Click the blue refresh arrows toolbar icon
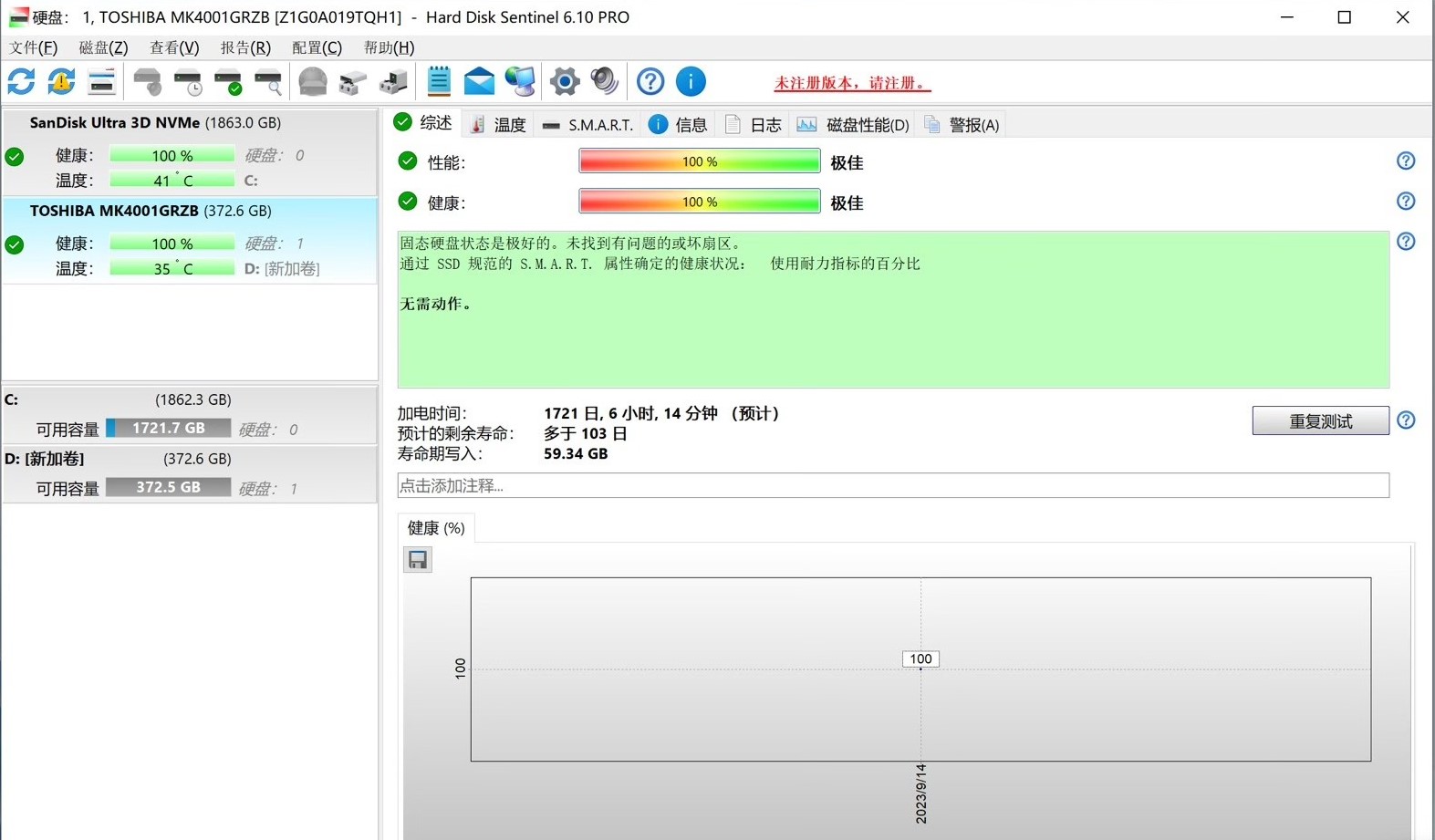Screen dimensions: 1435x840 pos(21,82)
